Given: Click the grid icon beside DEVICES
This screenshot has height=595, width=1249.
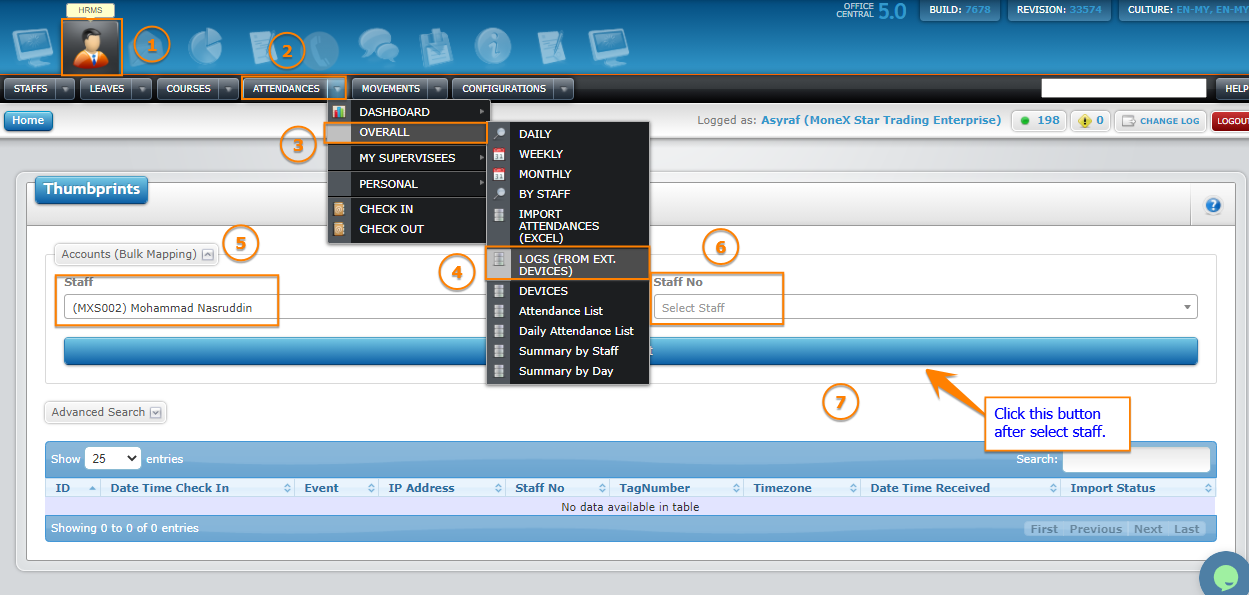Looking at the screenshot, I should [499, 291].
